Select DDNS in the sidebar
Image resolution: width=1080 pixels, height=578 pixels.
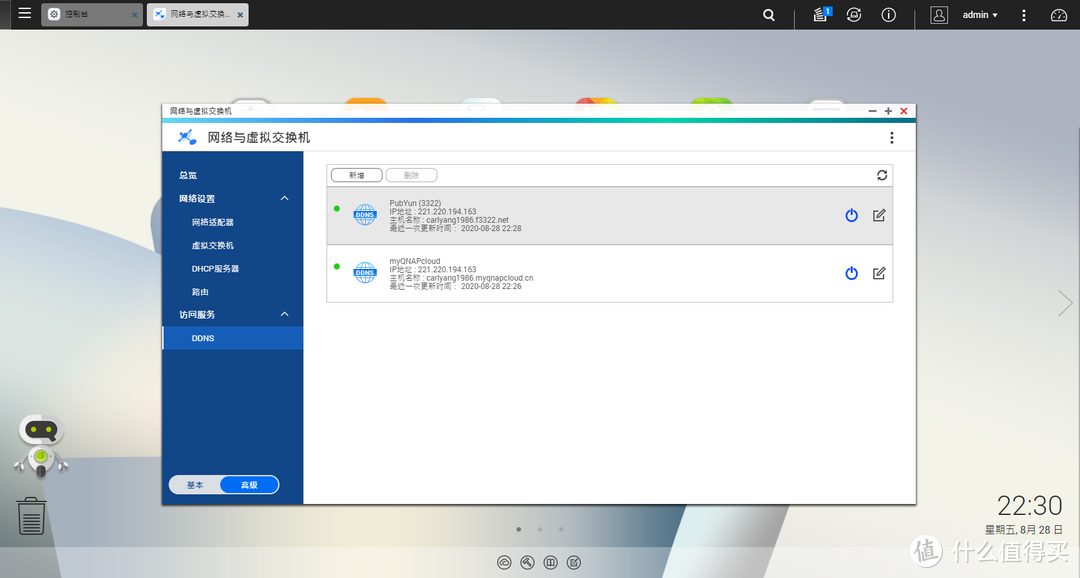point(232,338)
